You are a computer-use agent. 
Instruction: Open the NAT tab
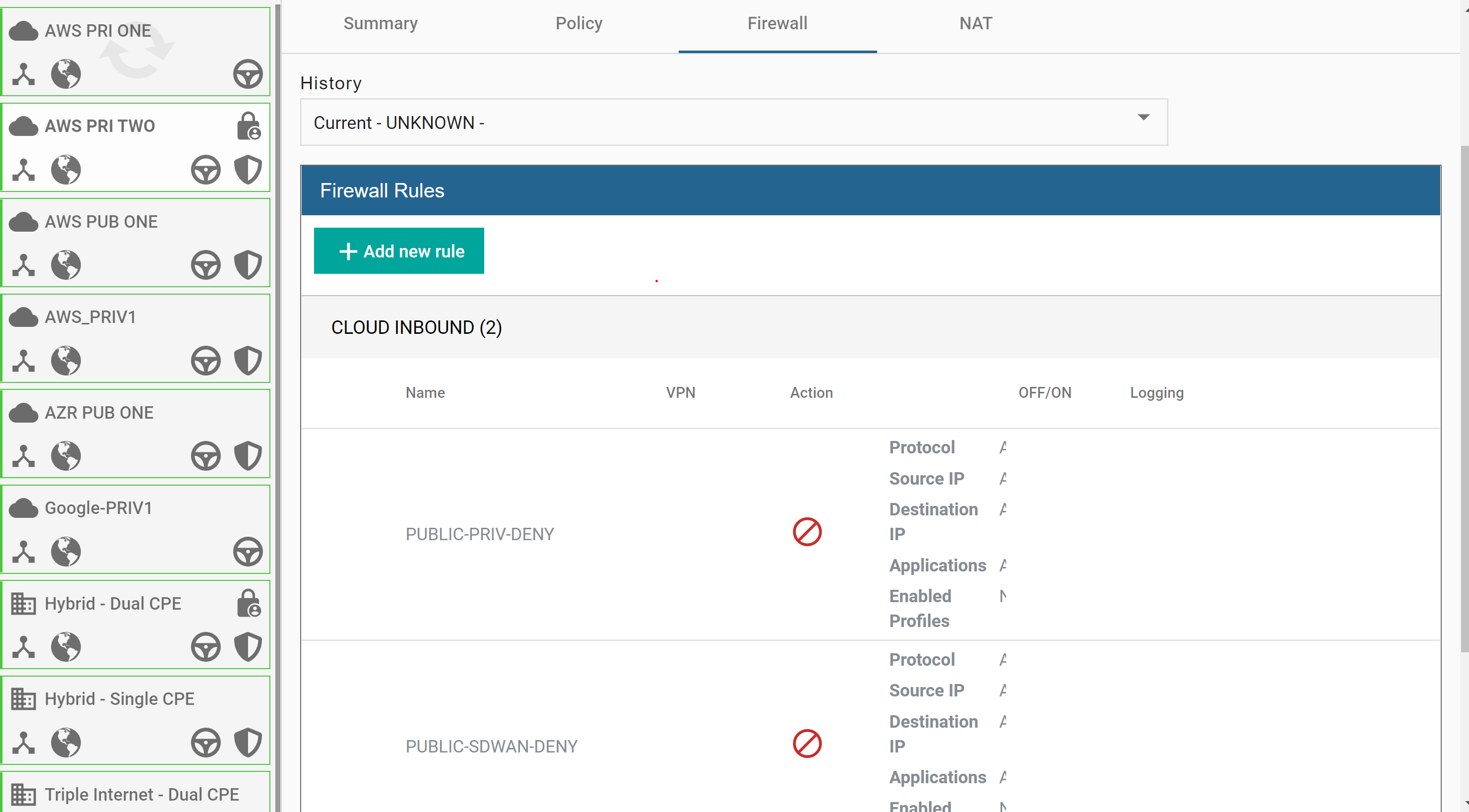976,23
